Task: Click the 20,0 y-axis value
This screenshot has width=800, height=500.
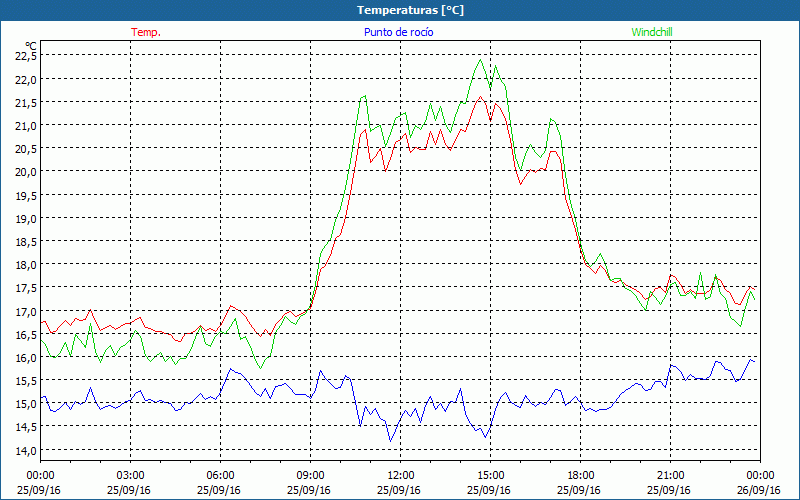Action: click(27, 171)
